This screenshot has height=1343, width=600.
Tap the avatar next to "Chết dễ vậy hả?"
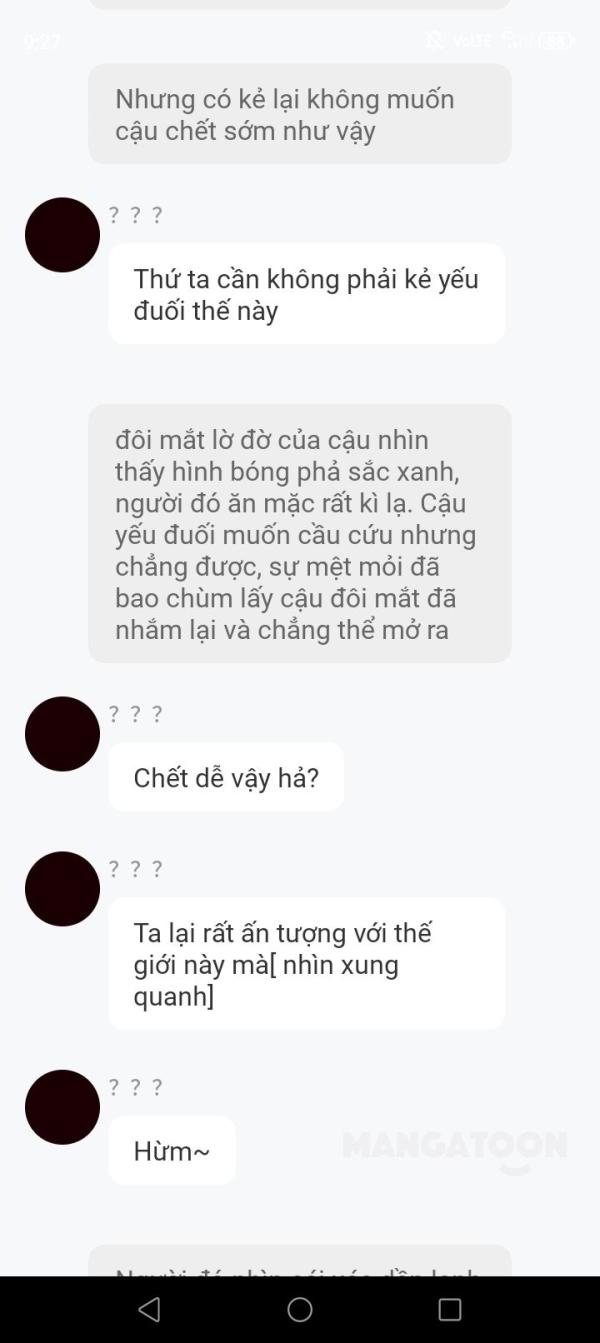pyautogui.click(x=62, y=734)
